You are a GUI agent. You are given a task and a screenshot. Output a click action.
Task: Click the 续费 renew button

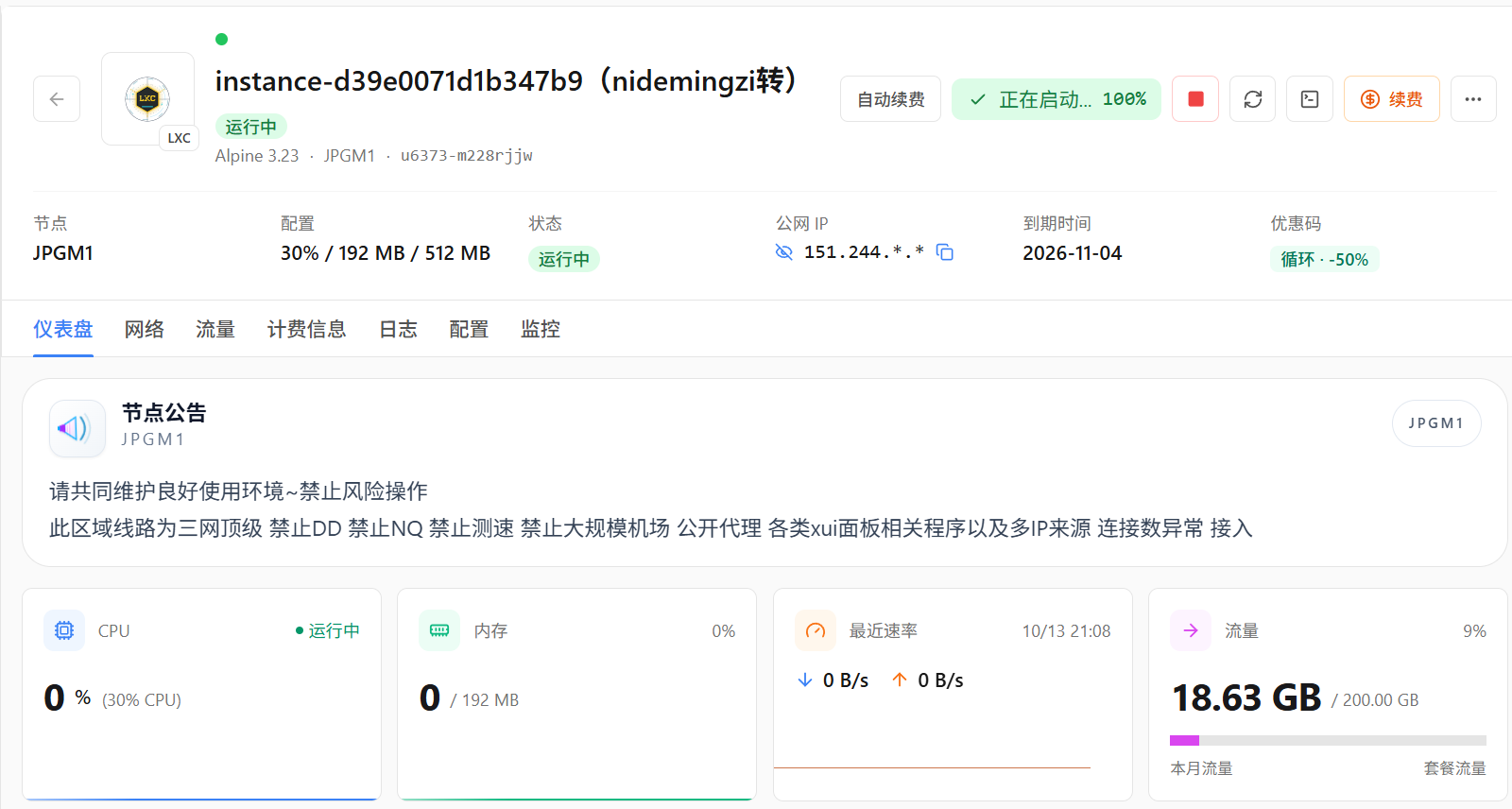coord(1392,99)
